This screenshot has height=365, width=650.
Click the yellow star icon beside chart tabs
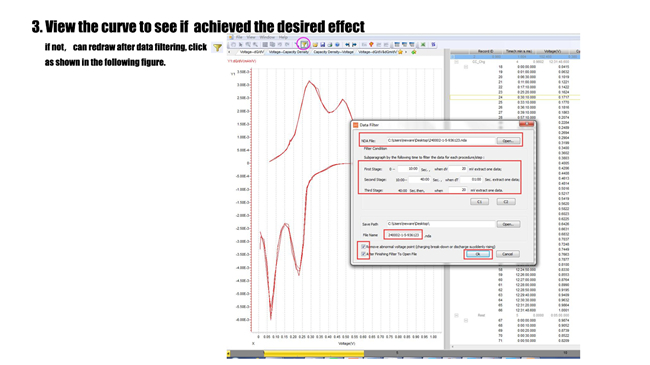click(x=400, y=52)
